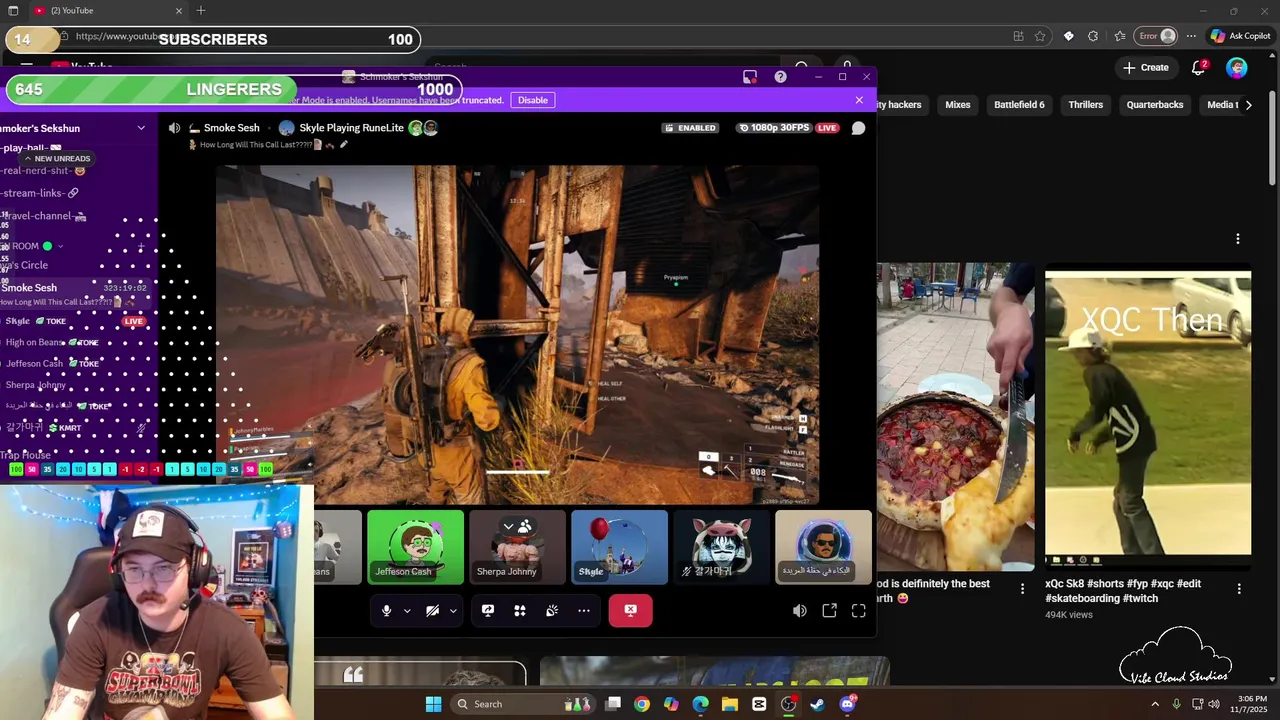Show chat panel speech bubble icon
This screenshot has height=720, width=1280.
tap(858, 128)
